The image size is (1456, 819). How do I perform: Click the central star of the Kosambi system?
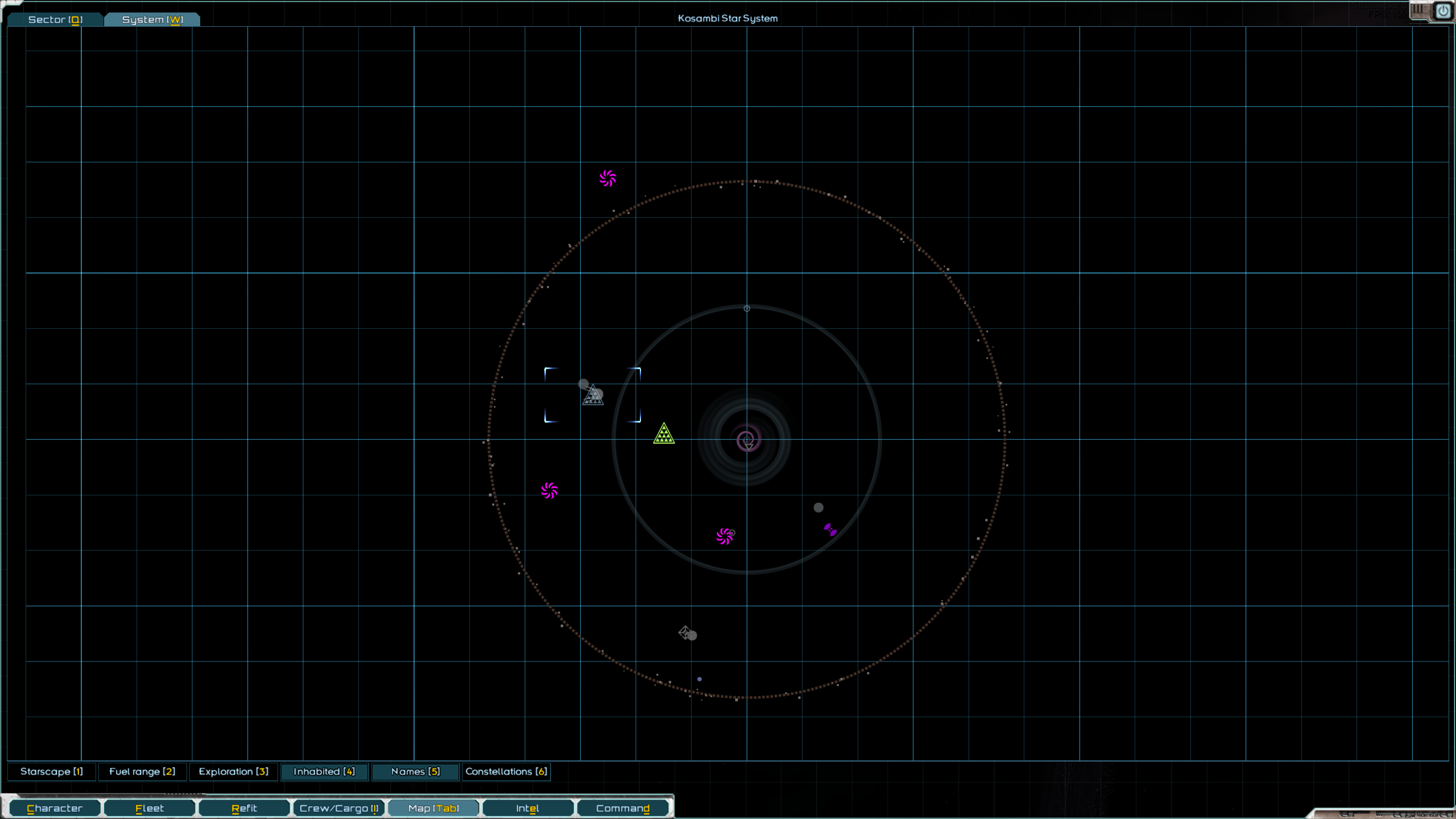coord(746,440)
